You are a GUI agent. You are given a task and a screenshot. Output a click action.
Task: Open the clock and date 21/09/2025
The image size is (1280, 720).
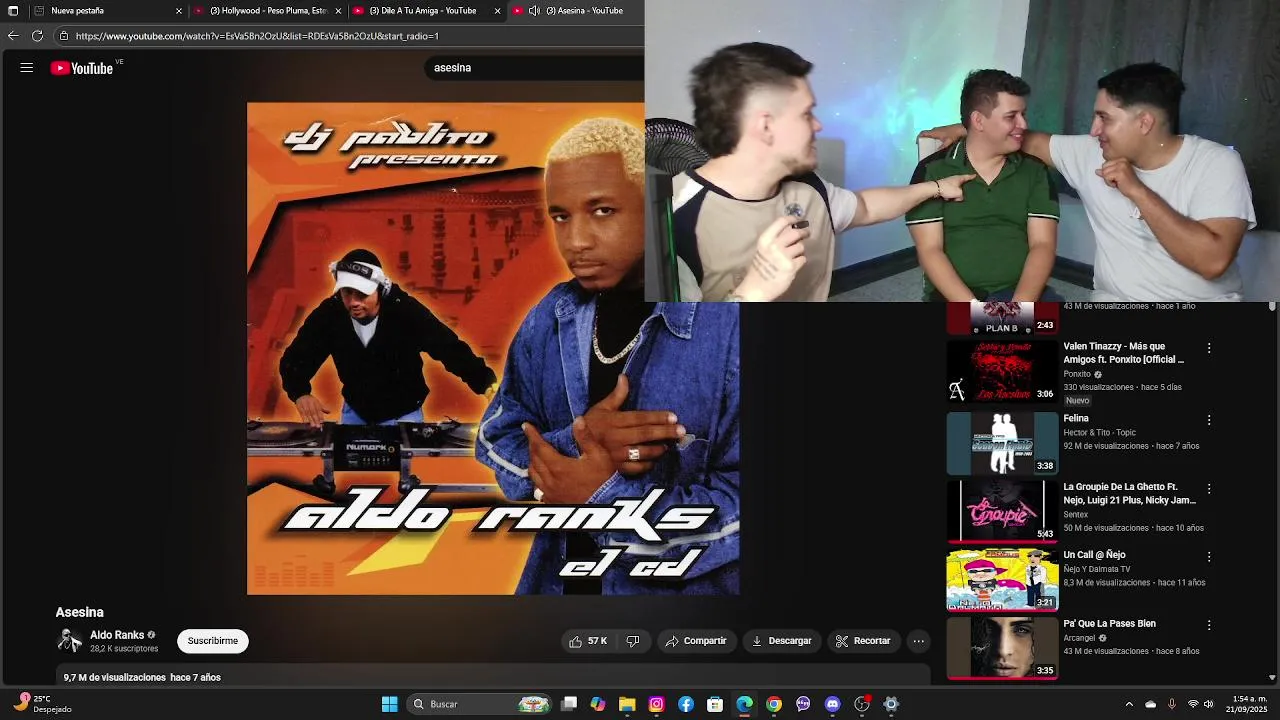(1249, 704)
